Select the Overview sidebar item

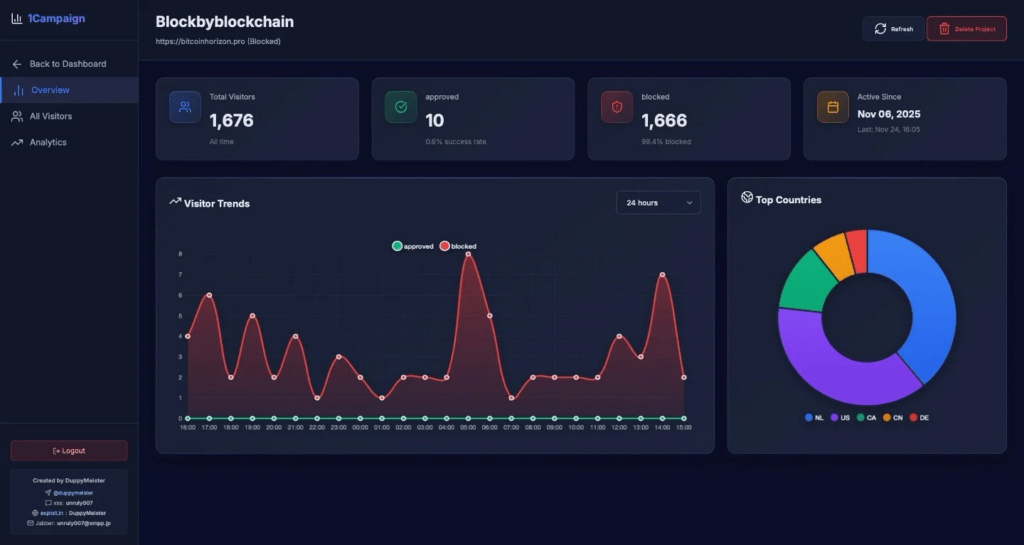[50, 90]
